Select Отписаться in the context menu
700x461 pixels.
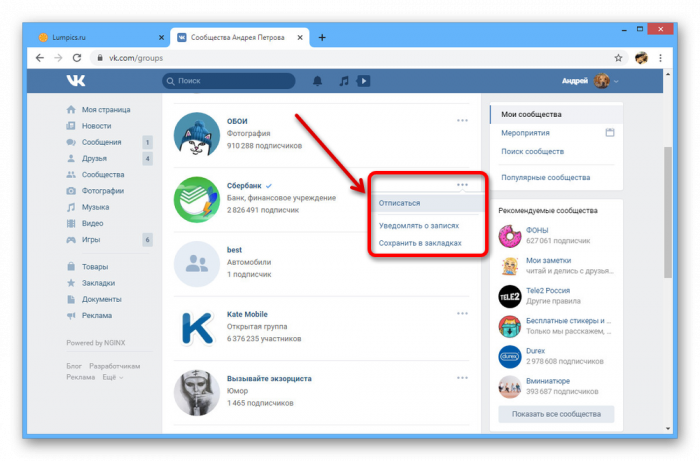400,203
